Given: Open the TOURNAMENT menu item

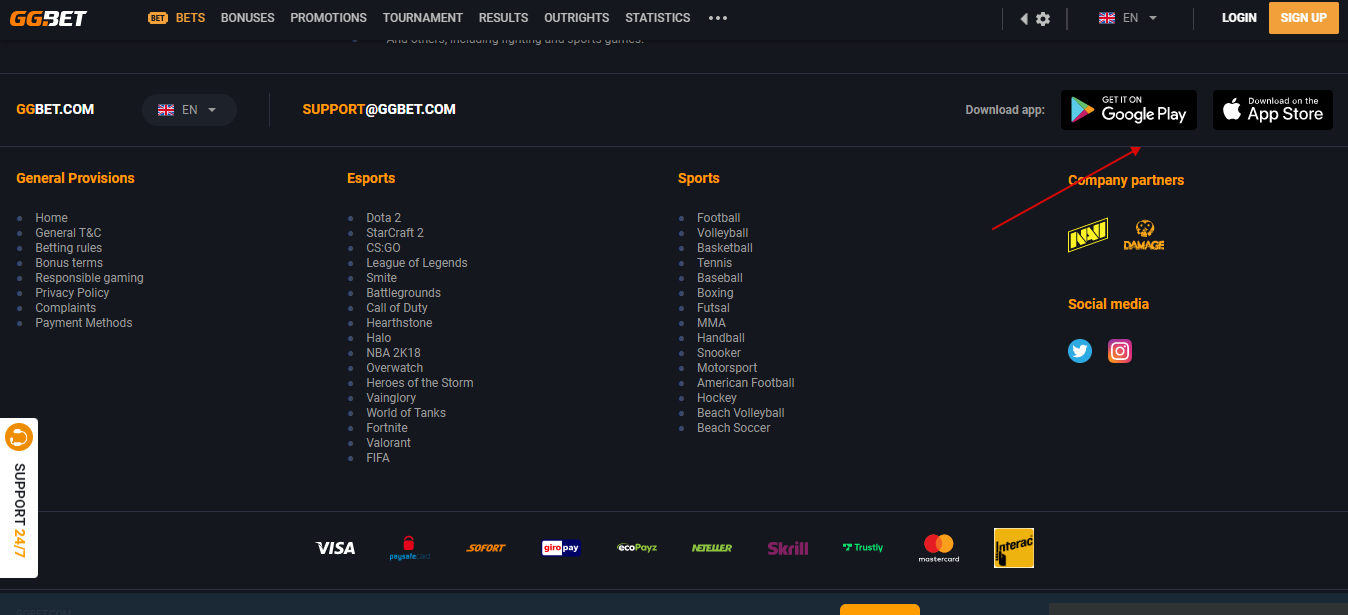Looking at the screenshot, I should click(423, 18).
